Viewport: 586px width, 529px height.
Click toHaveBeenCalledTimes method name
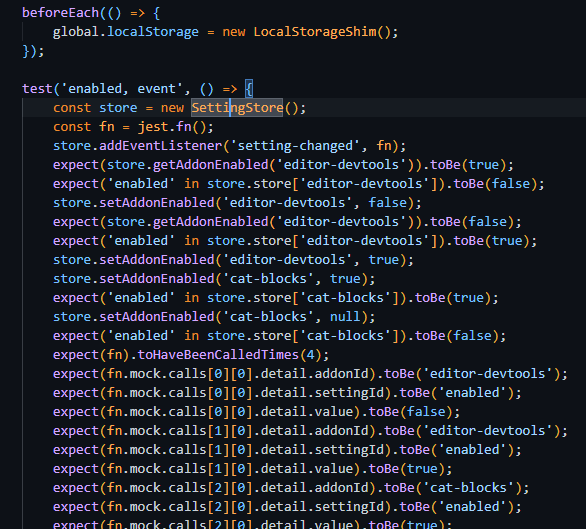click(x=218, y=355)
